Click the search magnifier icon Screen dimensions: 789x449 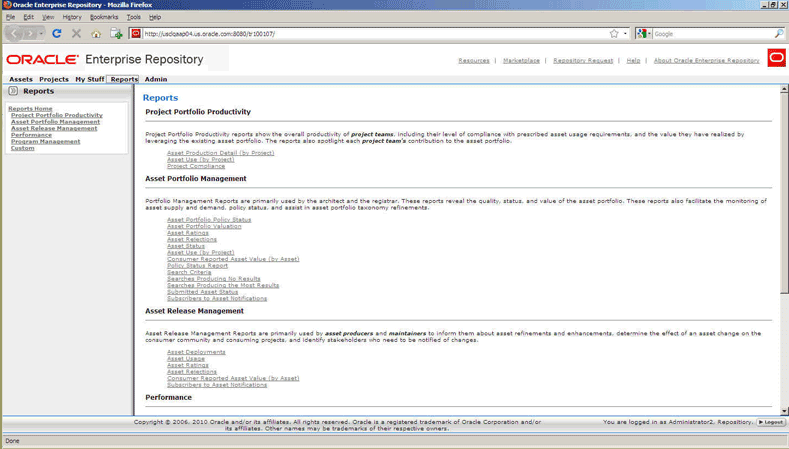click(x=779, y=34)
